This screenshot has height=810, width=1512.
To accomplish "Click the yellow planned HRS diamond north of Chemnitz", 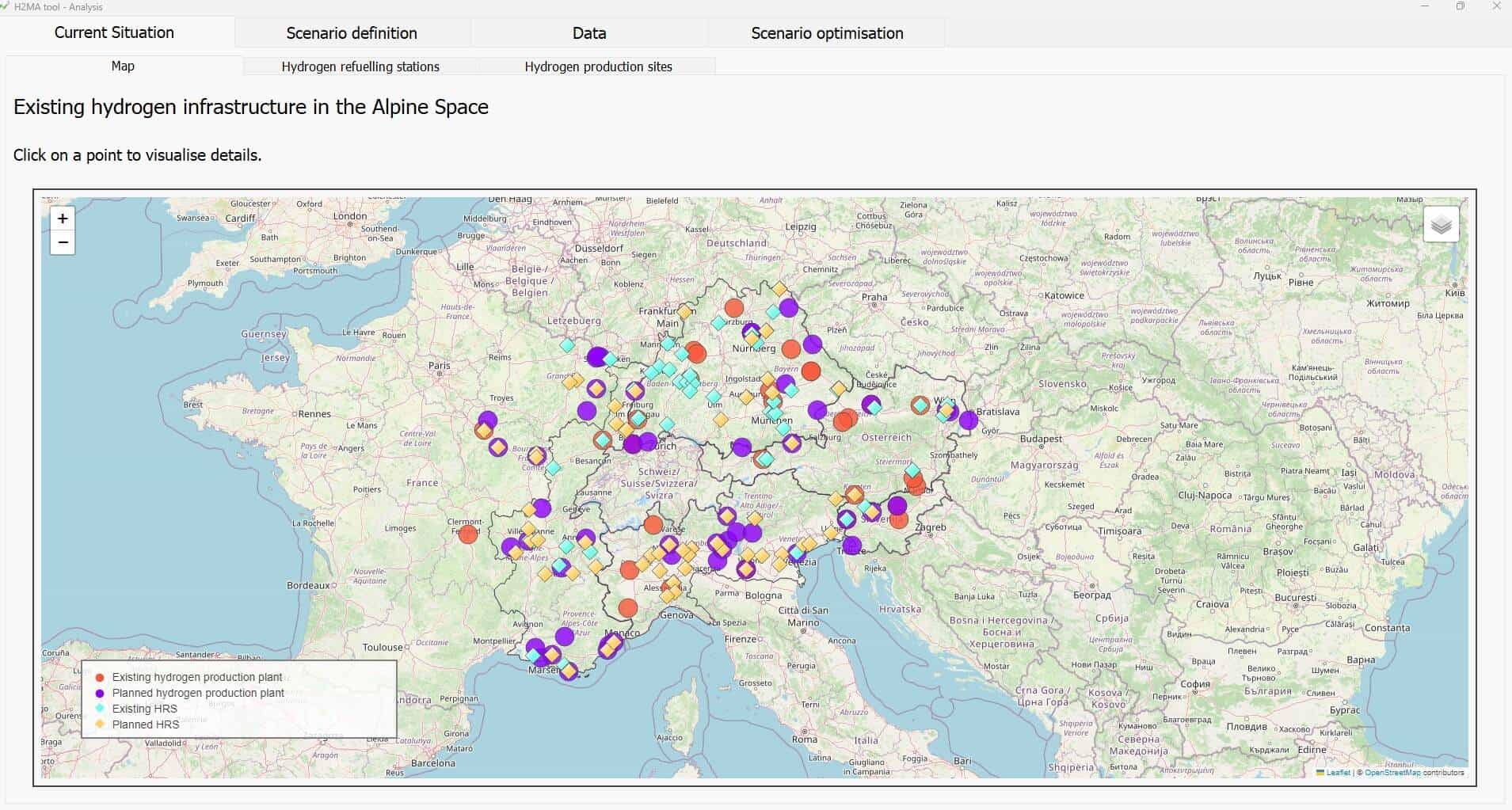I will [x=779, y=290].
